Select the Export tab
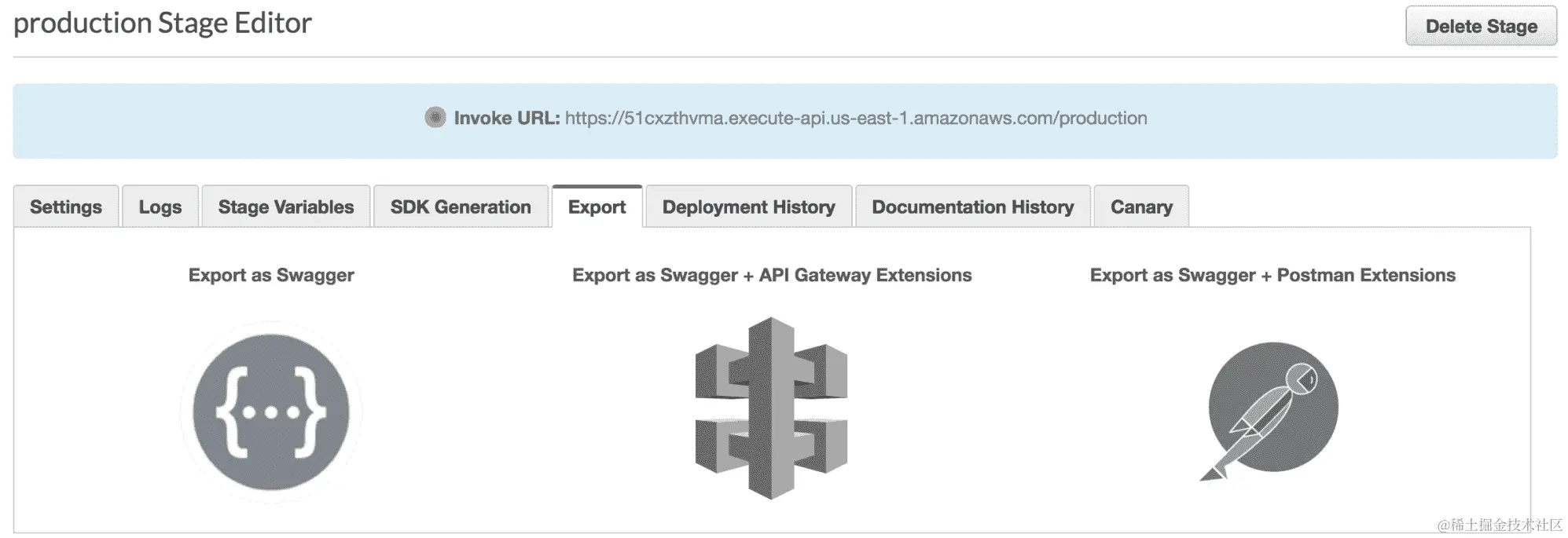Viewport: 1568px width, 538px height. point(597,207)
